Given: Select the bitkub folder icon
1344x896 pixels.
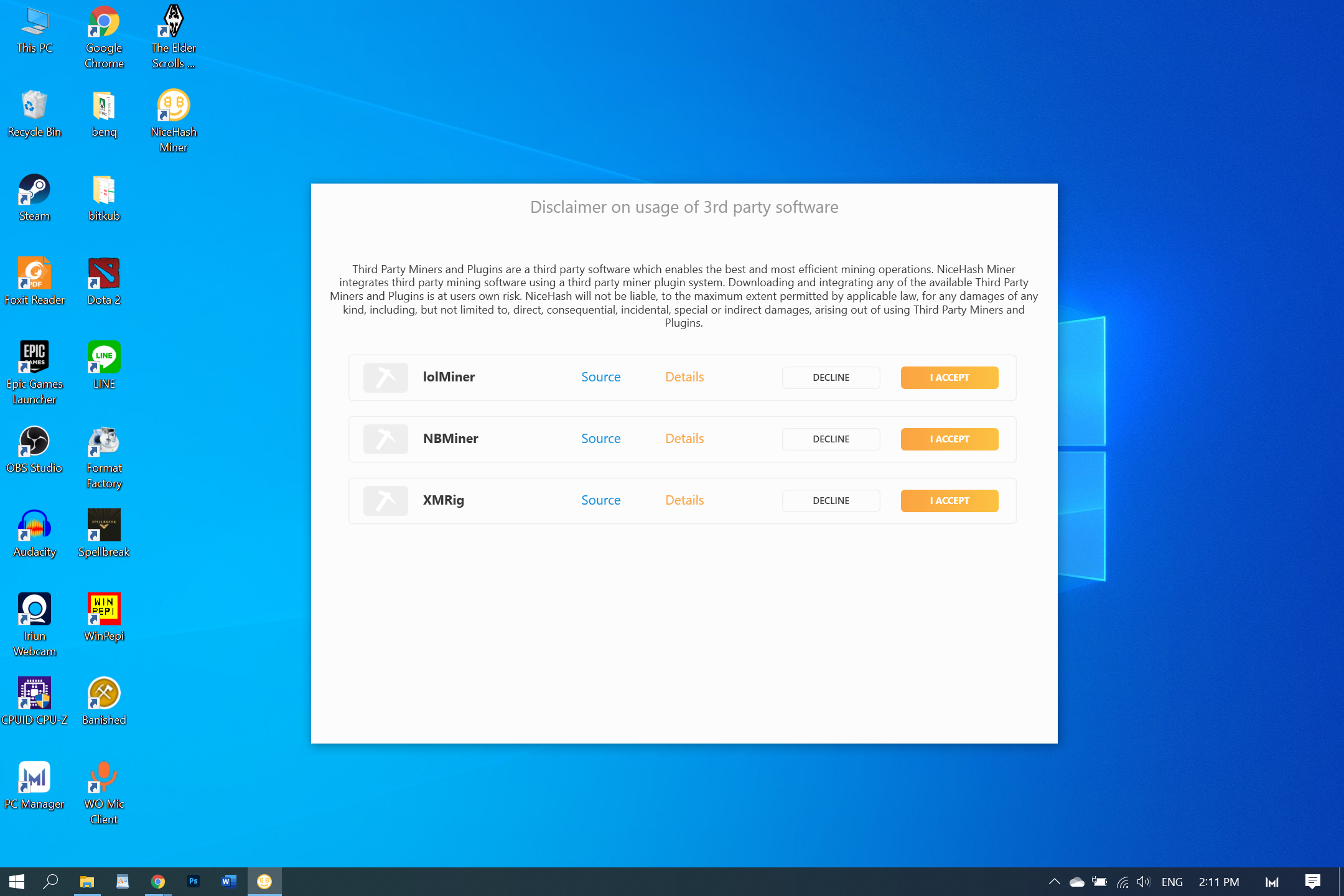Looking at the screenshot, I should point(104,198).
